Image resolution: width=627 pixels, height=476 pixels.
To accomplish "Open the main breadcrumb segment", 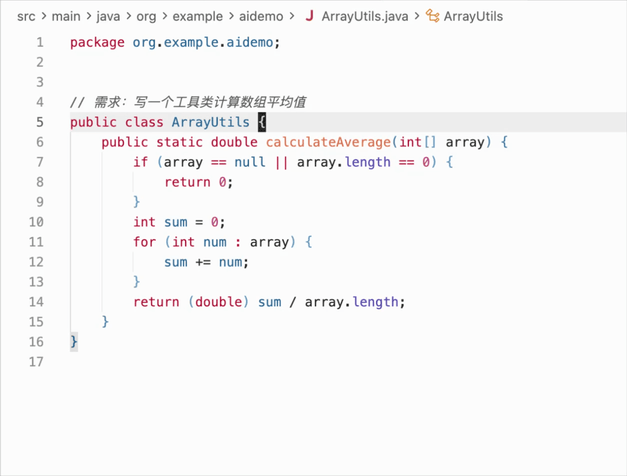I will [x=66, y=16].
